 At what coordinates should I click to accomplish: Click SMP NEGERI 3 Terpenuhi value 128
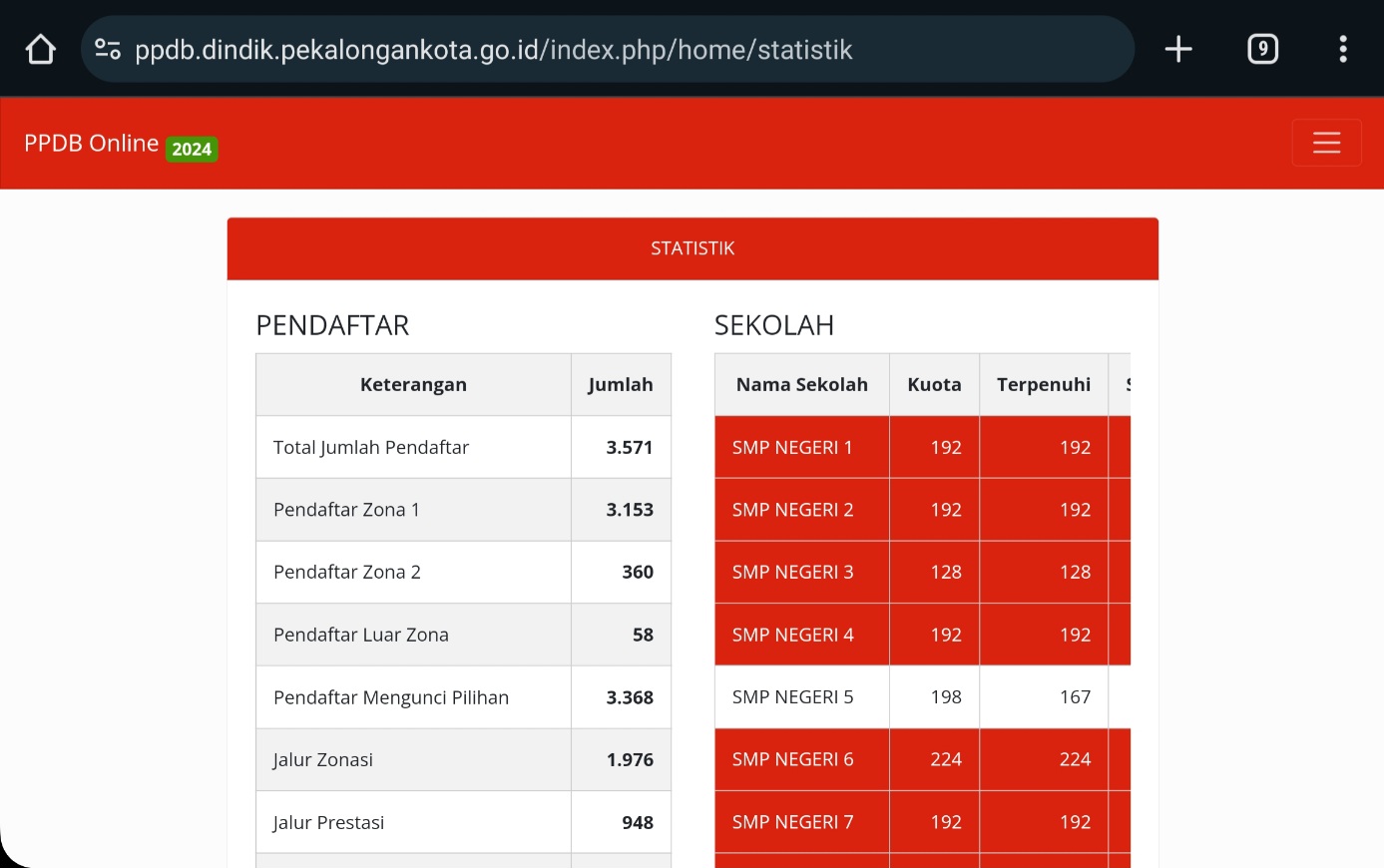coord(1075,573)
